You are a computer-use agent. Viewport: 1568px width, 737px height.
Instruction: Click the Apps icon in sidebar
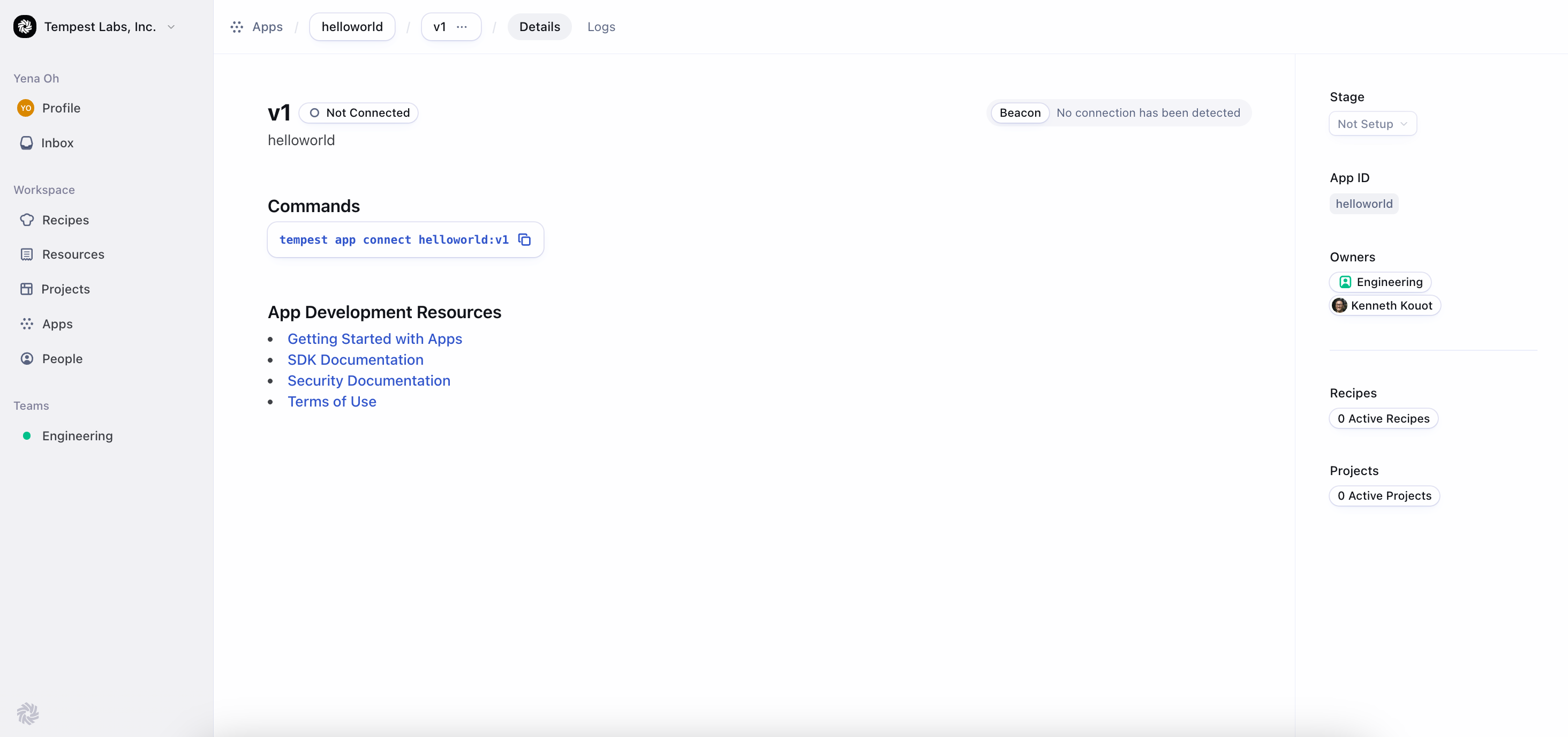click(x=27, y=323)
